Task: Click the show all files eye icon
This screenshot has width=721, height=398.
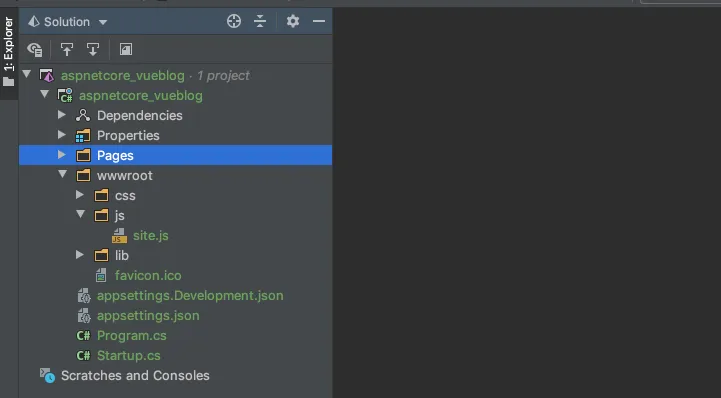Action: tap(35, 49)
